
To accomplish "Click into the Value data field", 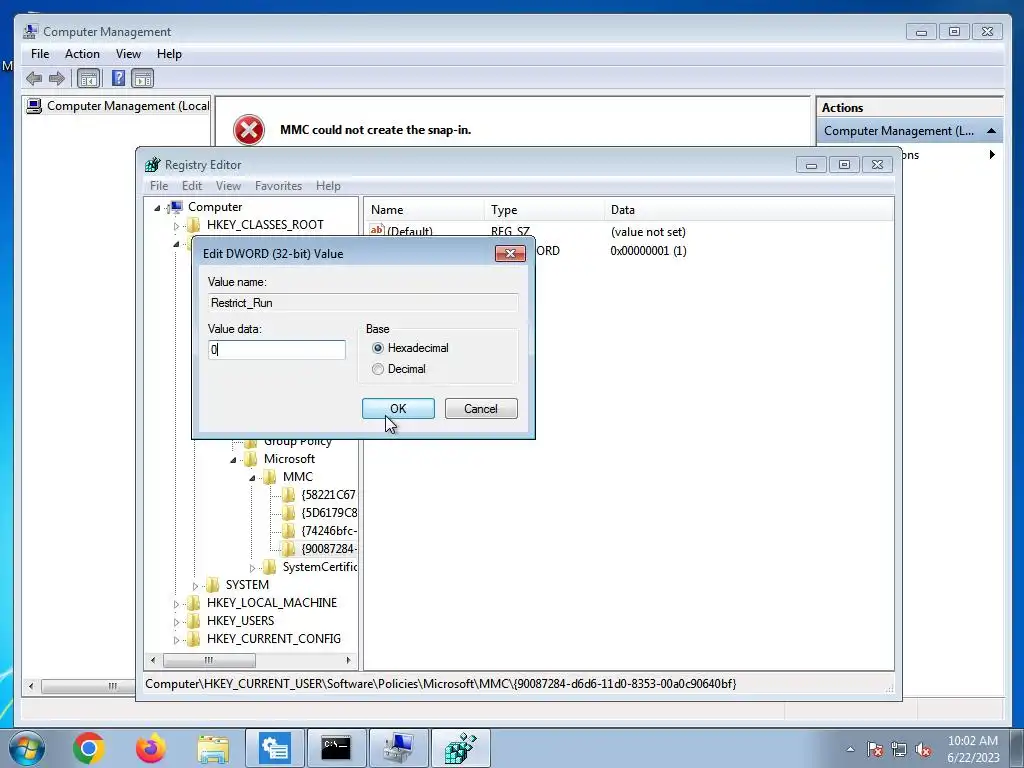I will (277, 349).
